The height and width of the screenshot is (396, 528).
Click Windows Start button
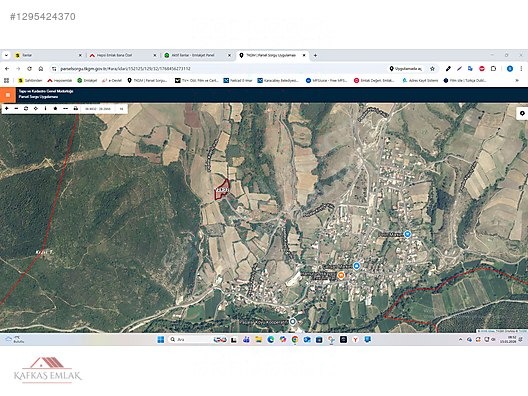tap(161, 339)
